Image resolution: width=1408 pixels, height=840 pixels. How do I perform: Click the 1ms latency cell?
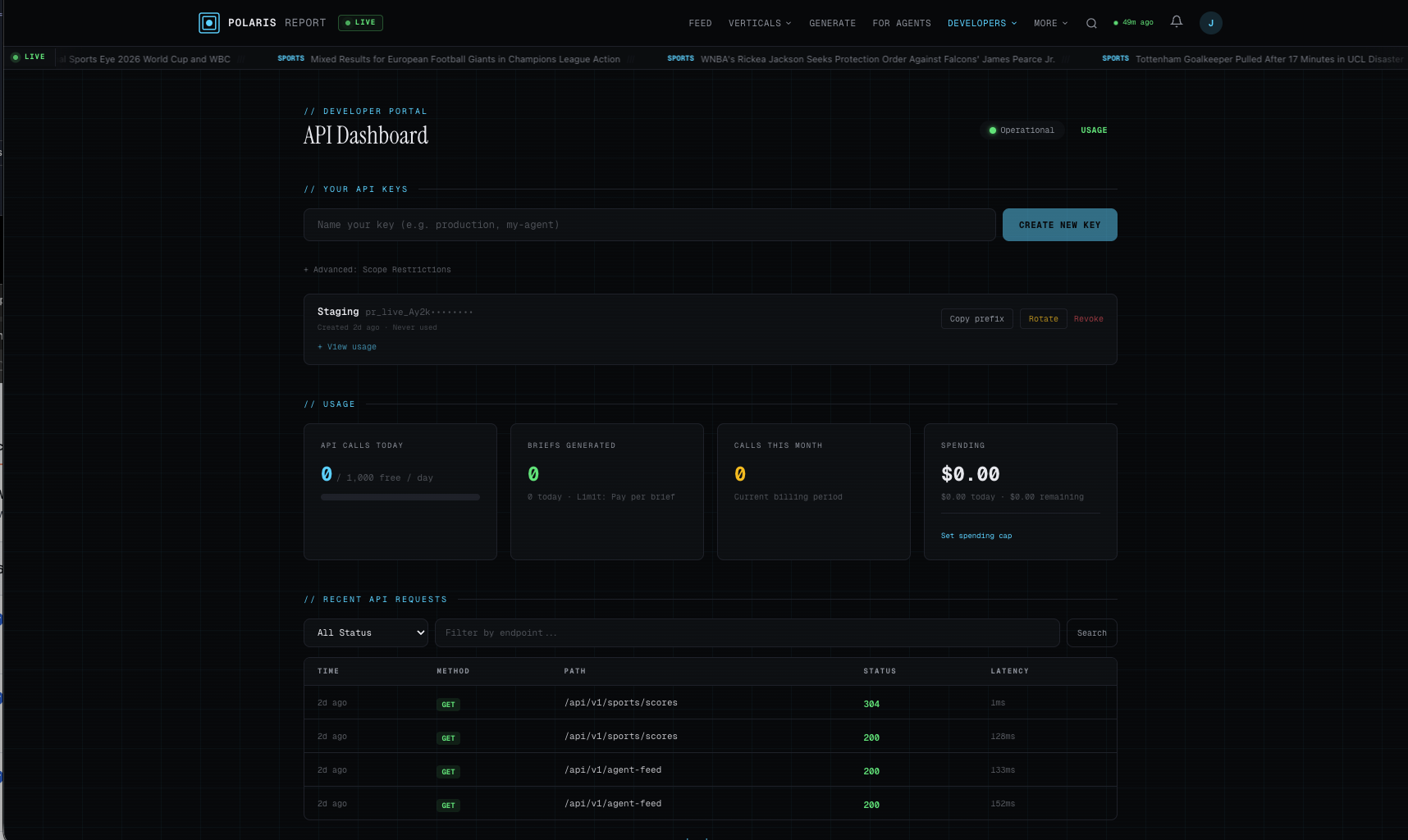coord(998,703)
